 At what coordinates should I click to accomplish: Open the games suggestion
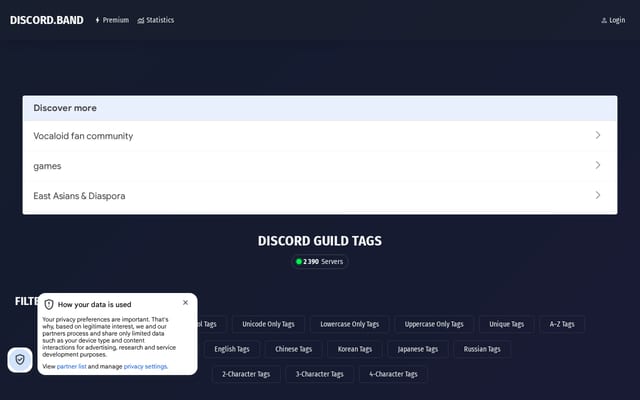pyautogui.click(x=320, y=166)
